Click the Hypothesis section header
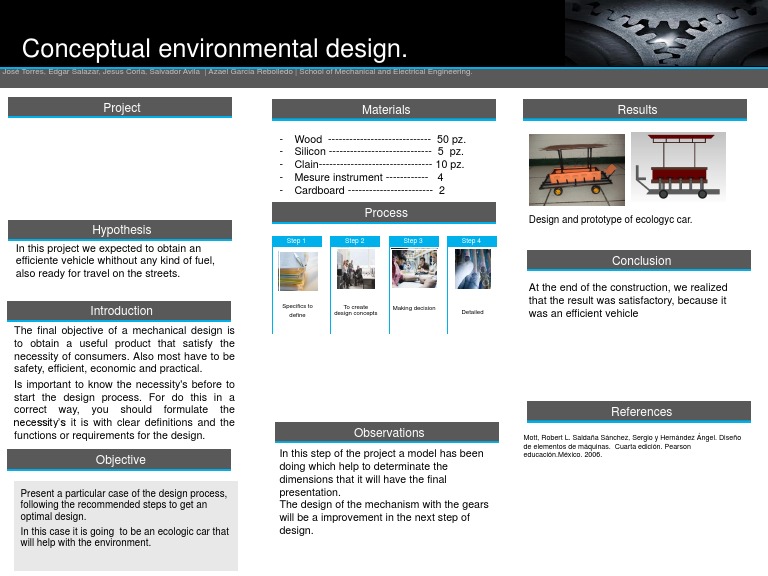 (x=120, y=230)
